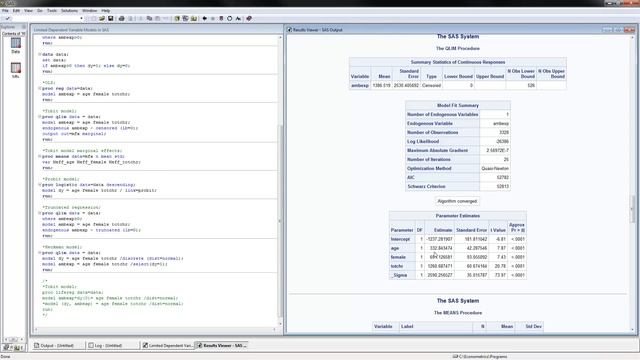
Task: Open the Go menu
Action: pyautogui.click(x=40, y=11)
